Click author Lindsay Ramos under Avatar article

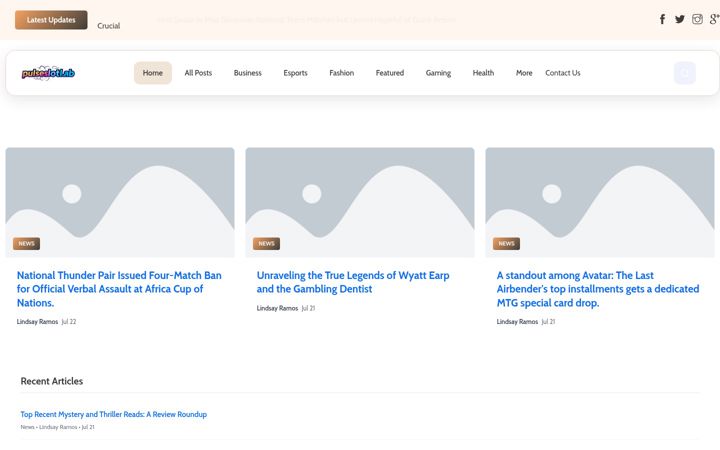pyautogui.click(x=517, y=322)
